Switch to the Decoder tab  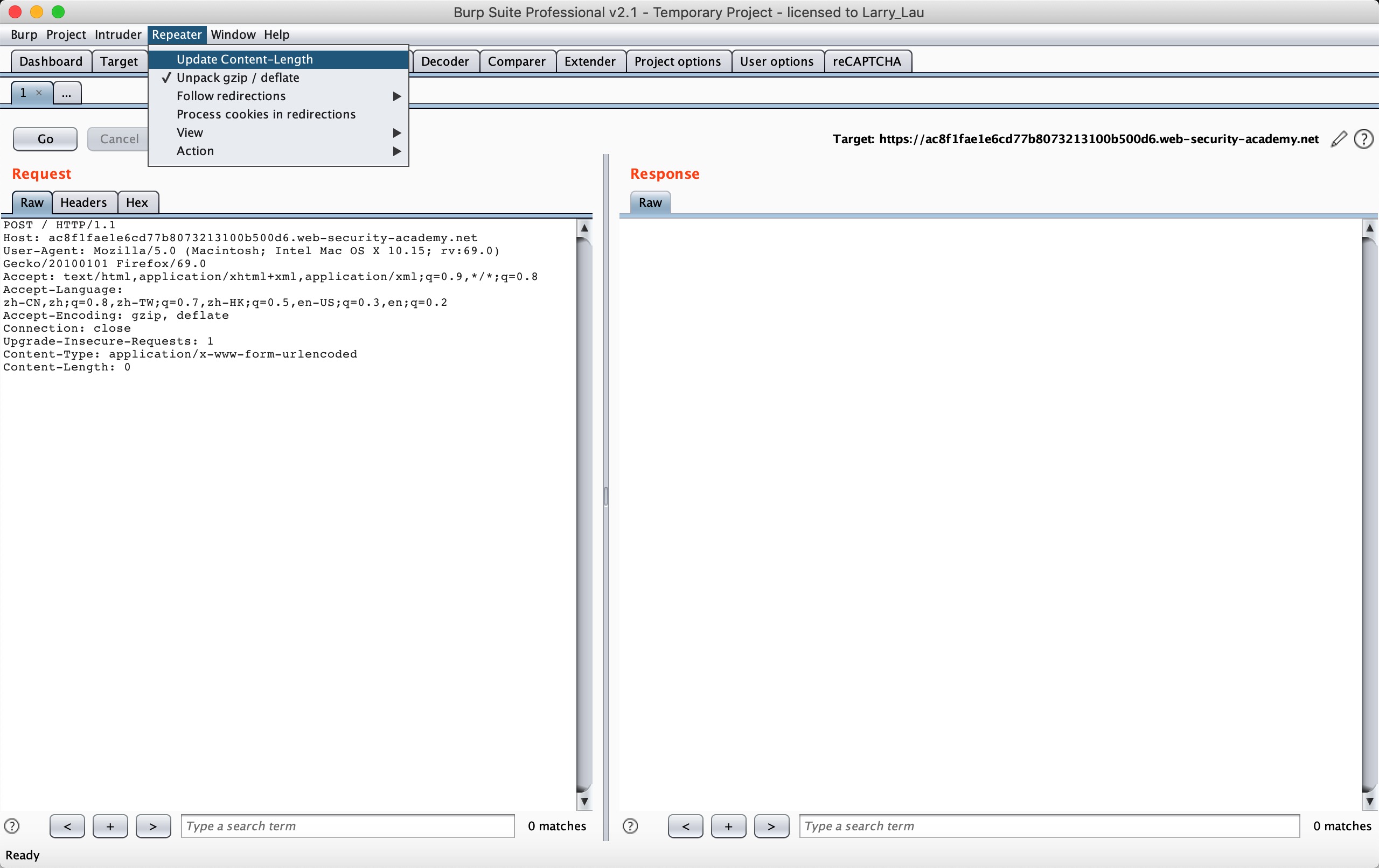pos(445,61)
